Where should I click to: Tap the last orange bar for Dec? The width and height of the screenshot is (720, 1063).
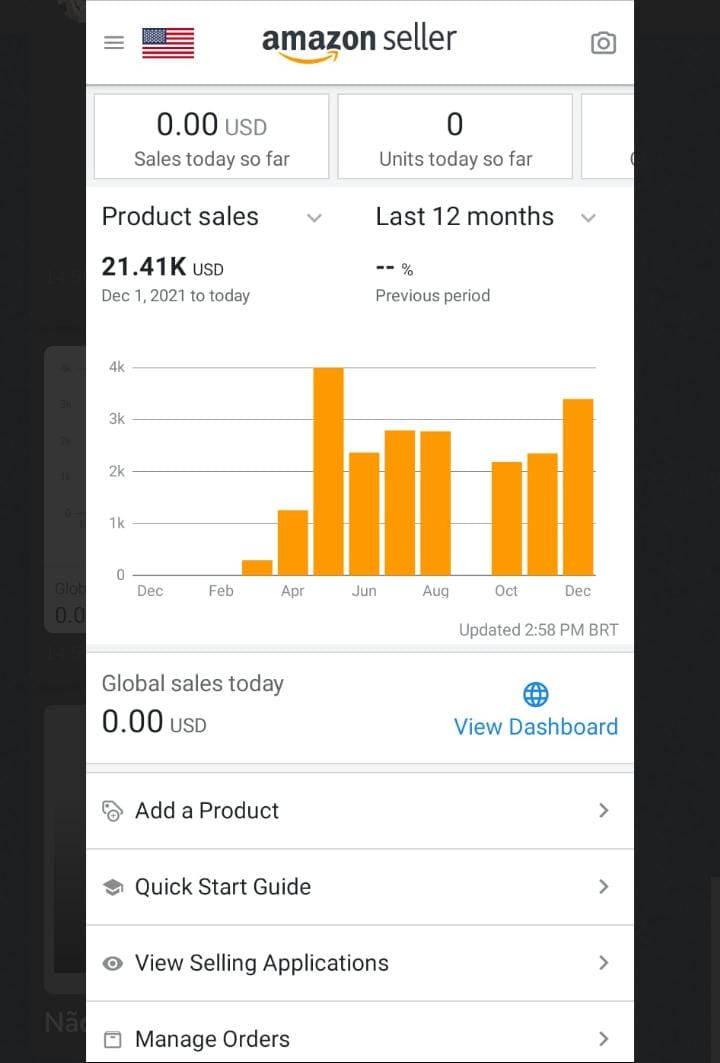(x=578, y=487)
